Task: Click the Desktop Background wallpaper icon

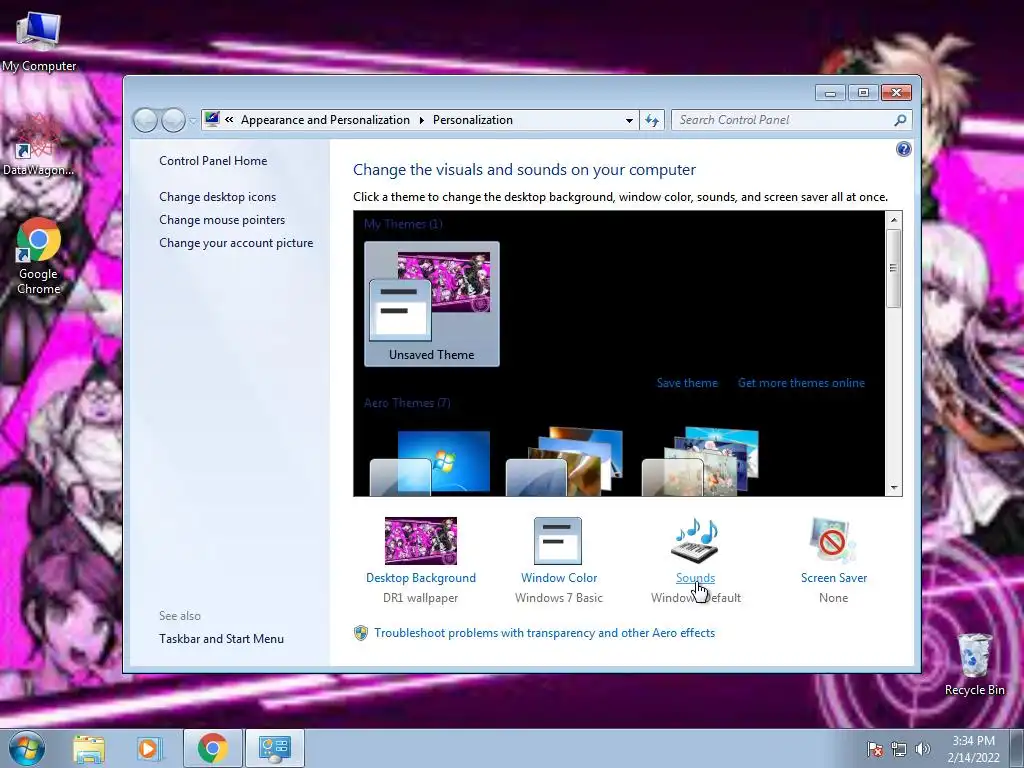Action: point(421,541)
